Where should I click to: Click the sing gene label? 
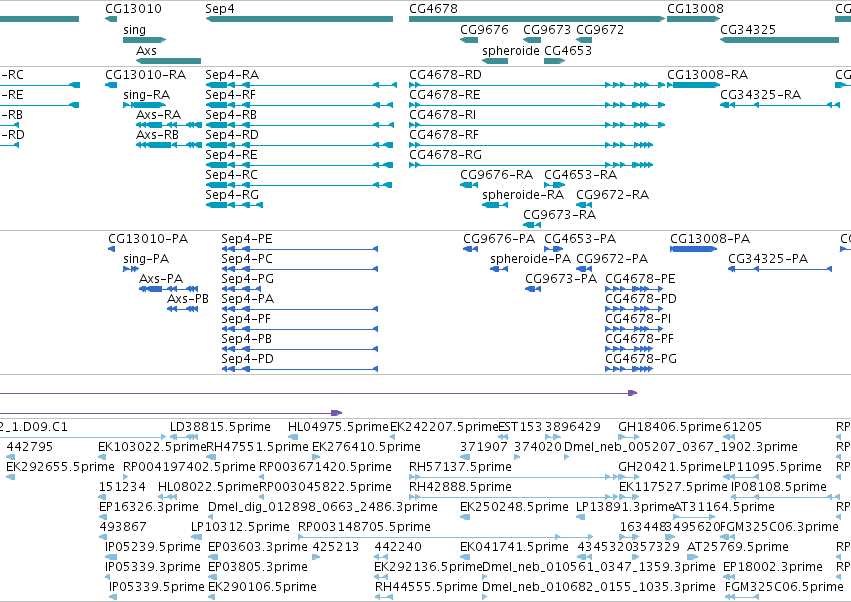[135, 30]
